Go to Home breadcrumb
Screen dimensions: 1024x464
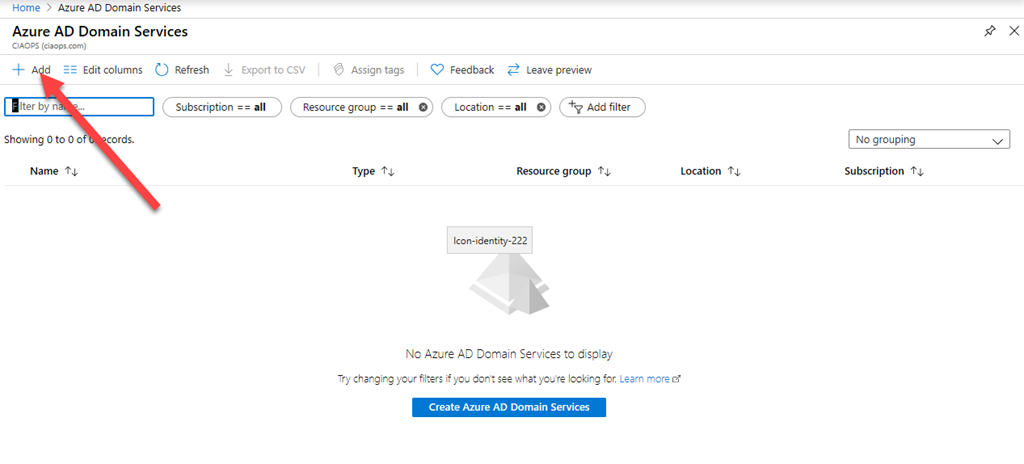(x=26, y=8)
